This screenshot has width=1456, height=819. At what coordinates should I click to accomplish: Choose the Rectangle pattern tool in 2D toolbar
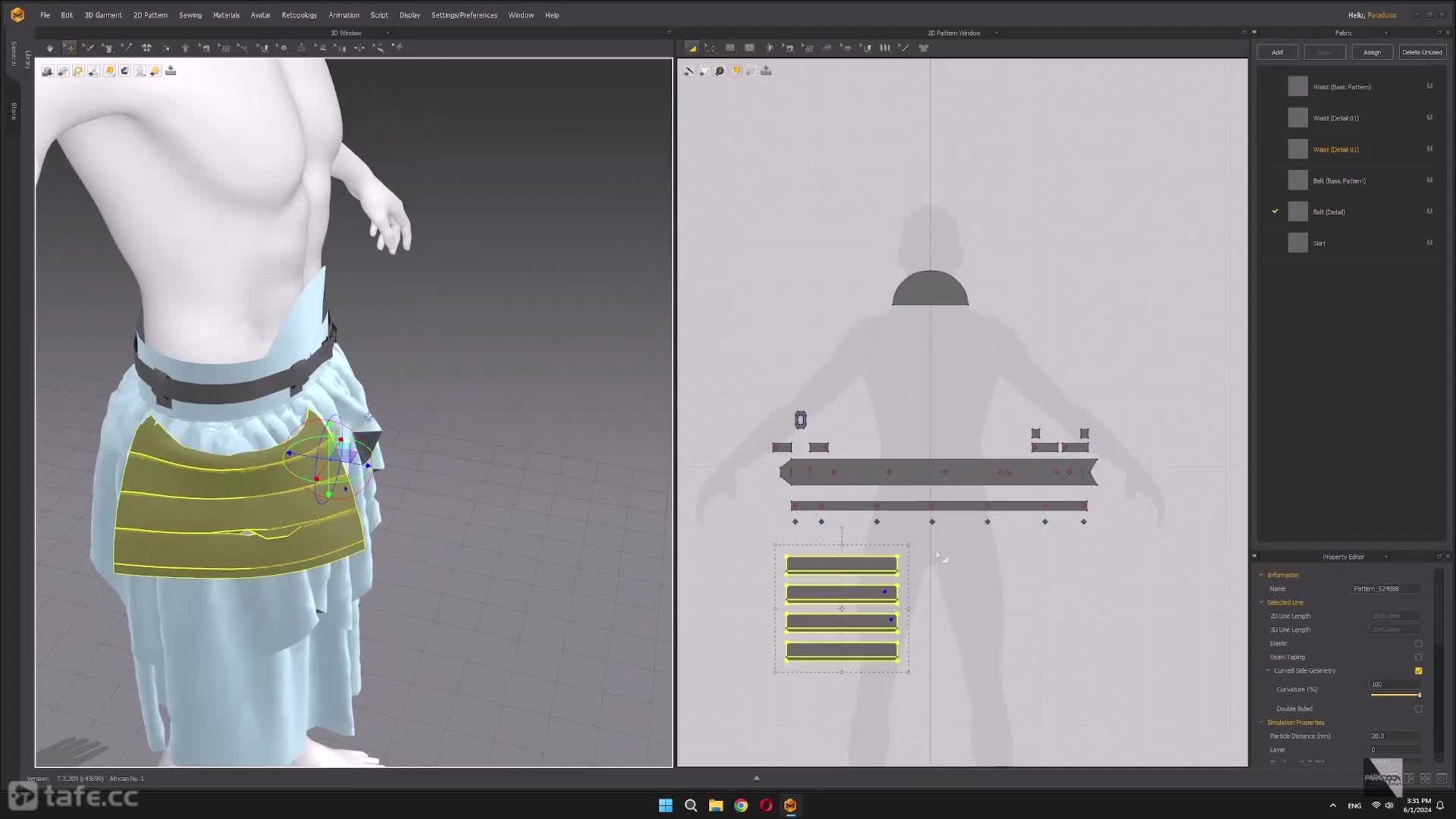pos(730,48)
